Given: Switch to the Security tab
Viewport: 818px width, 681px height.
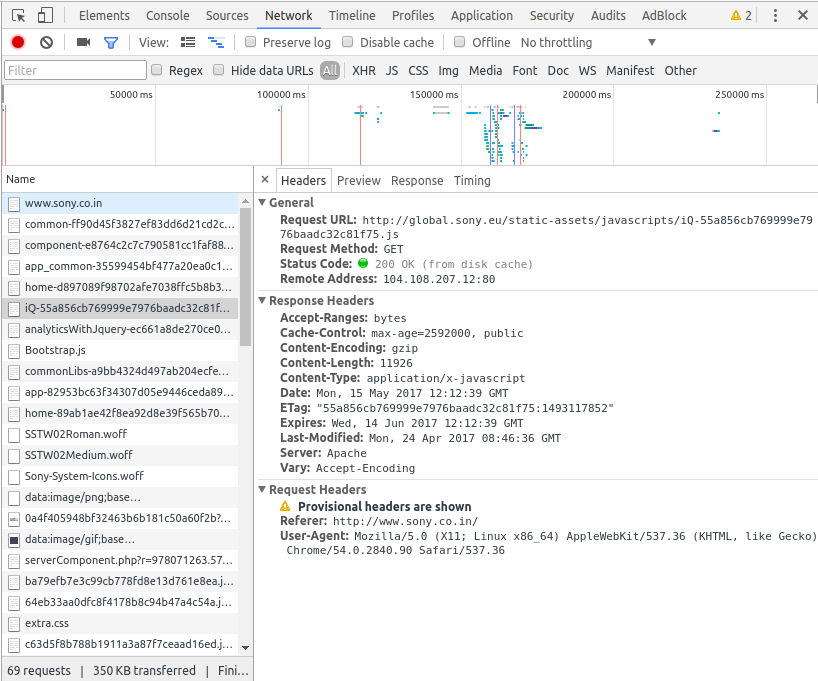Looking at the screenshot, I should click(552, 16).
